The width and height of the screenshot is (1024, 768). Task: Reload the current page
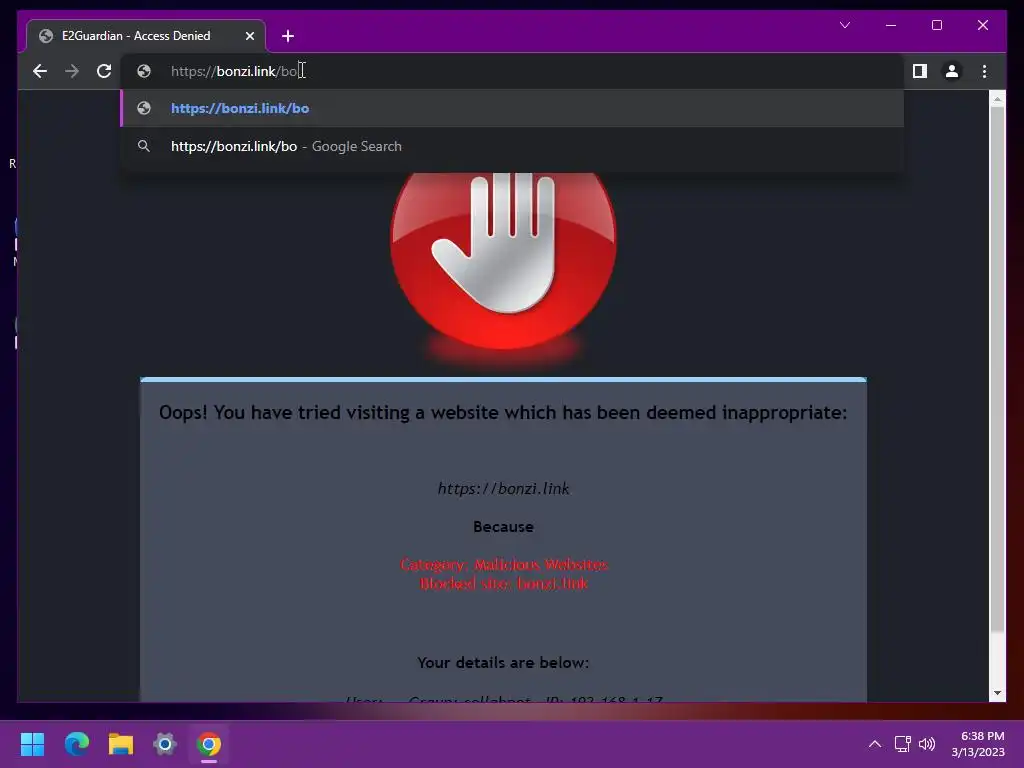click(x=104, y=71)
